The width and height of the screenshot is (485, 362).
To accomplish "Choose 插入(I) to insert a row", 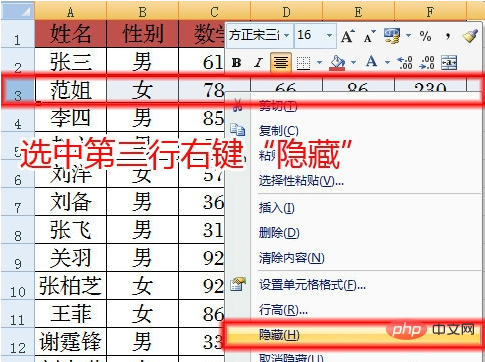I will coord(277,208).
